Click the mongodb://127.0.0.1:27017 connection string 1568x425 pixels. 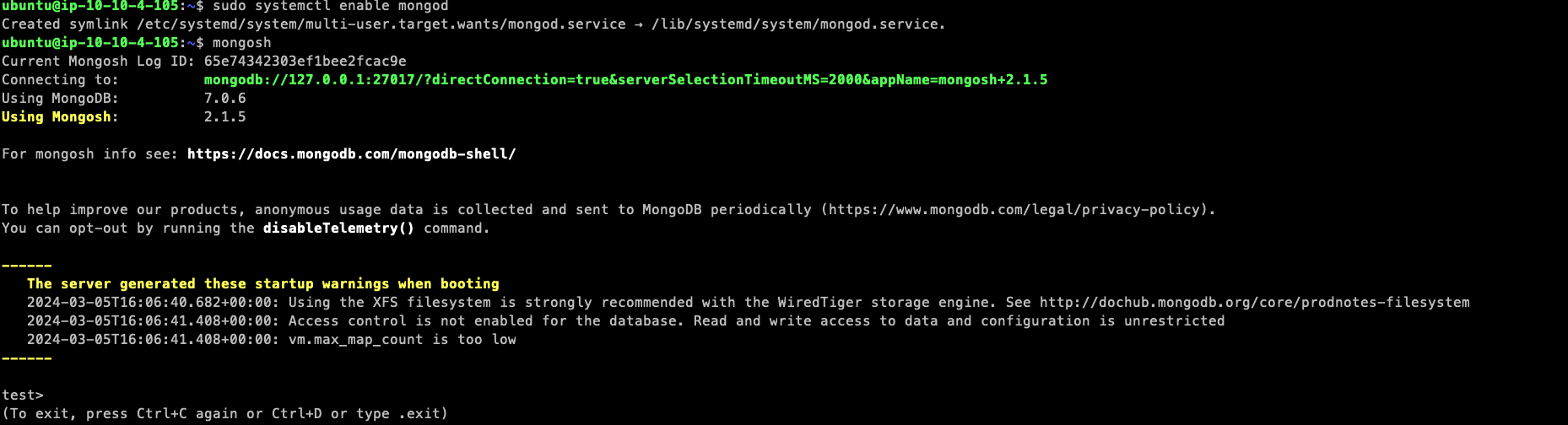pos(624,79)
